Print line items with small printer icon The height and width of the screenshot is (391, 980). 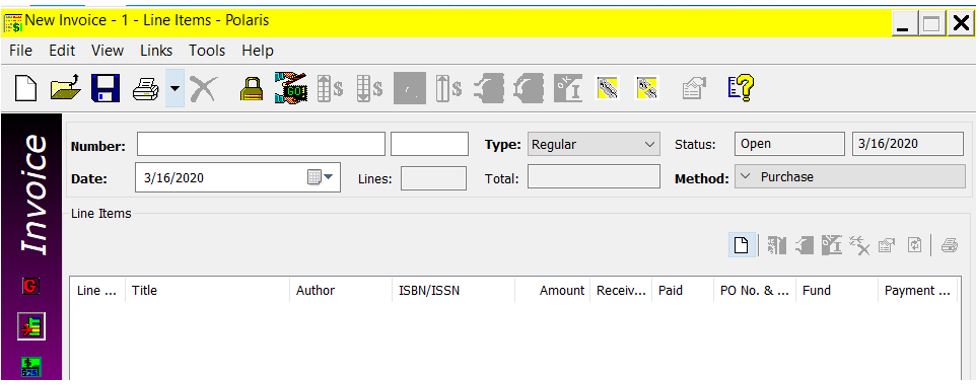pos(949,245)
